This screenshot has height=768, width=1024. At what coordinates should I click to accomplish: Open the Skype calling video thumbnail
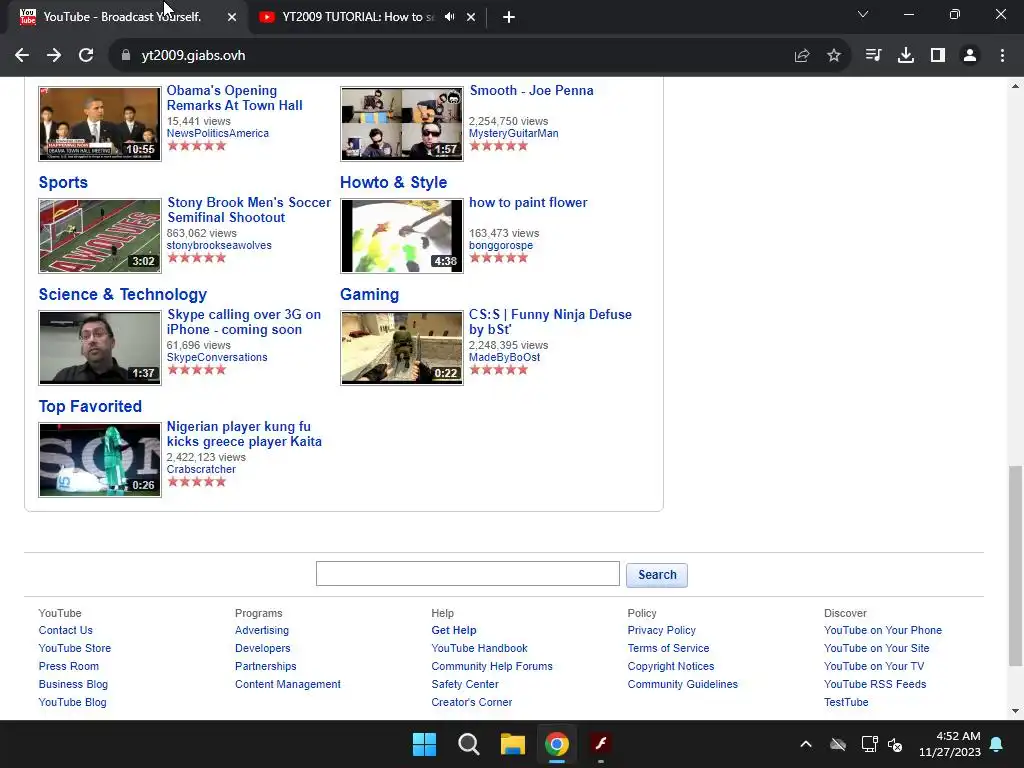tap(100, 348)
